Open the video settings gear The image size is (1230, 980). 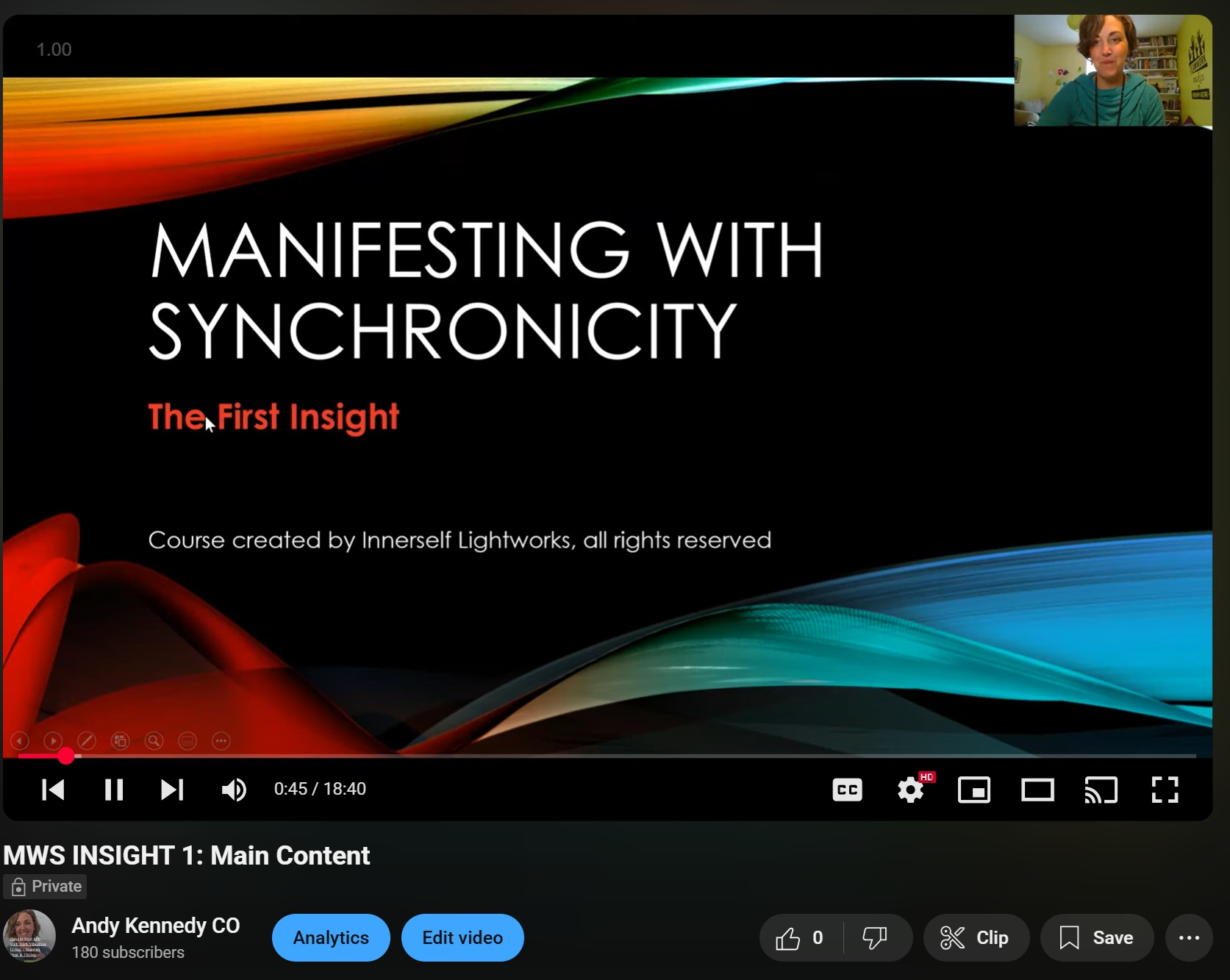[911, 790]
